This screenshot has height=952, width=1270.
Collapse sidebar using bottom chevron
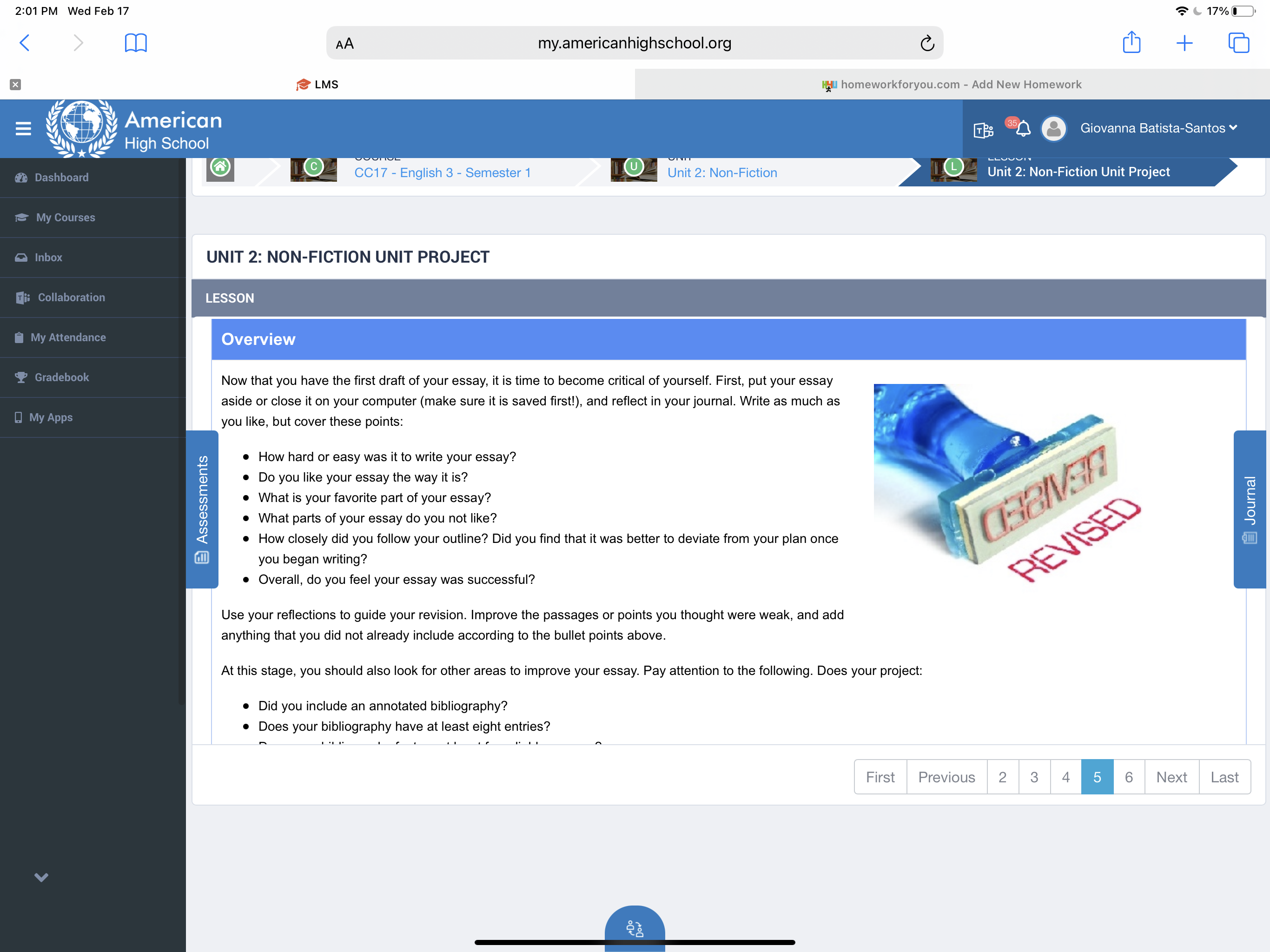[41, 877]
